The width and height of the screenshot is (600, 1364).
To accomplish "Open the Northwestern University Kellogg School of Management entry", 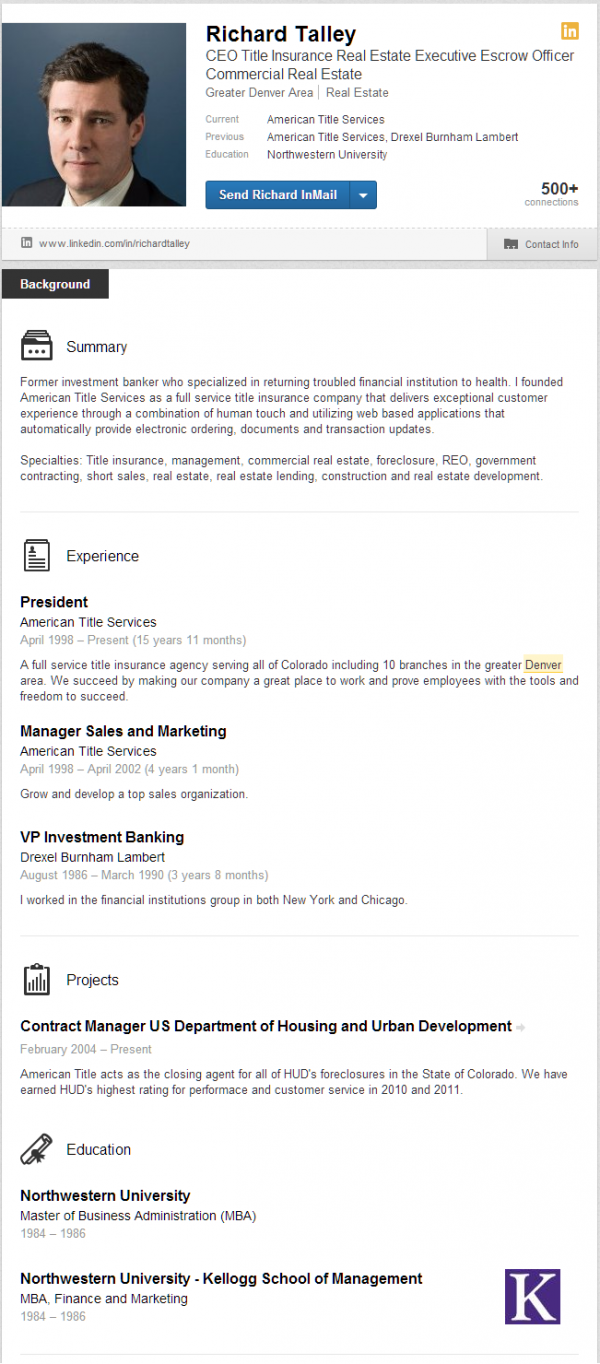I will click(x=221, y=1279).
